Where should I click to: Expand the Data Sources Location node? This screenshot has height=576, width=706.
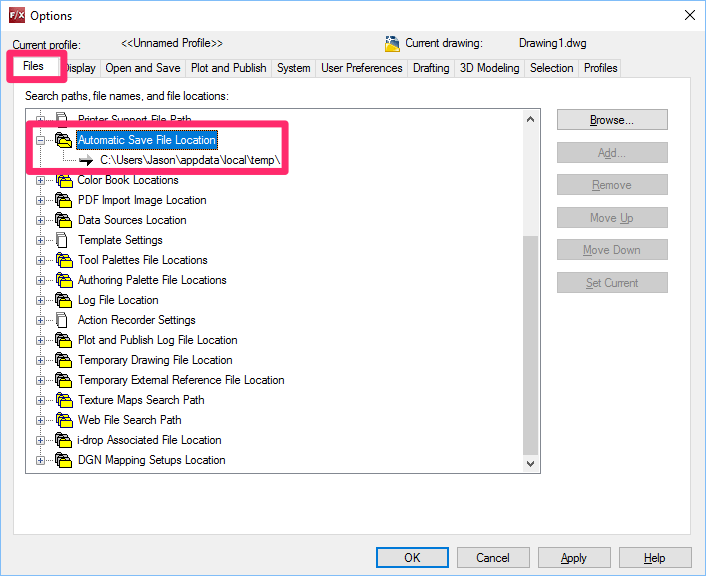coord(40,221)
